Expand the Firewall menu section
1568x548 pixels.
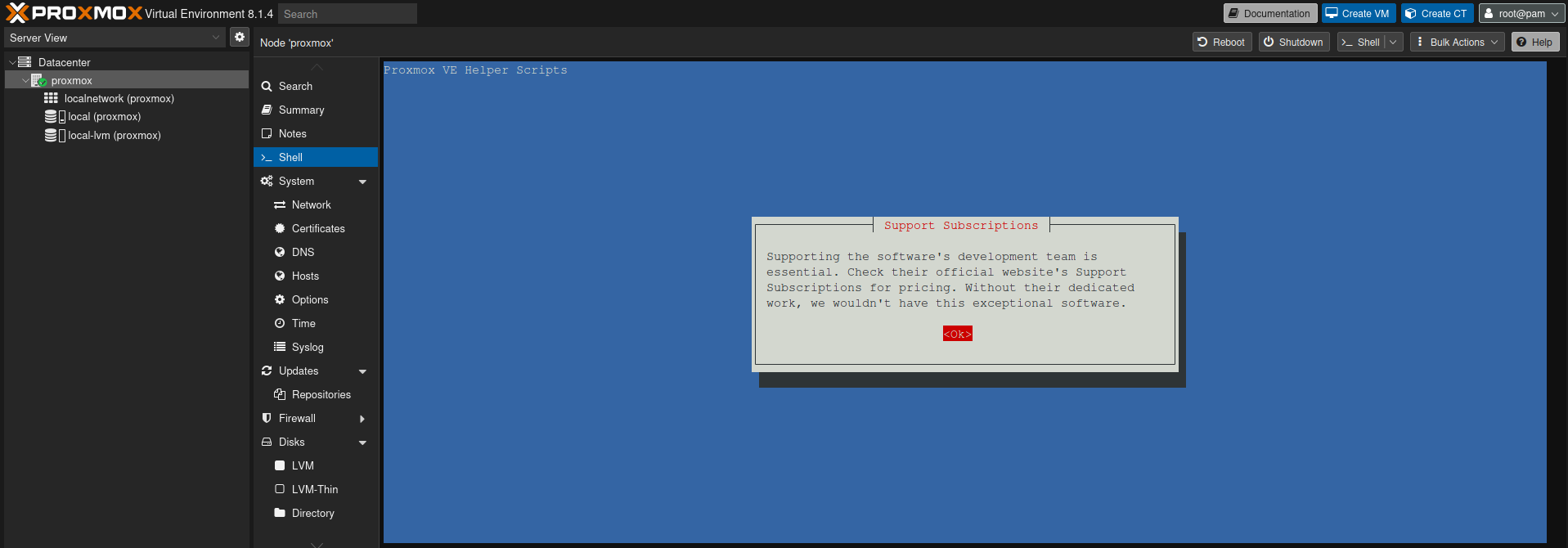362,419
